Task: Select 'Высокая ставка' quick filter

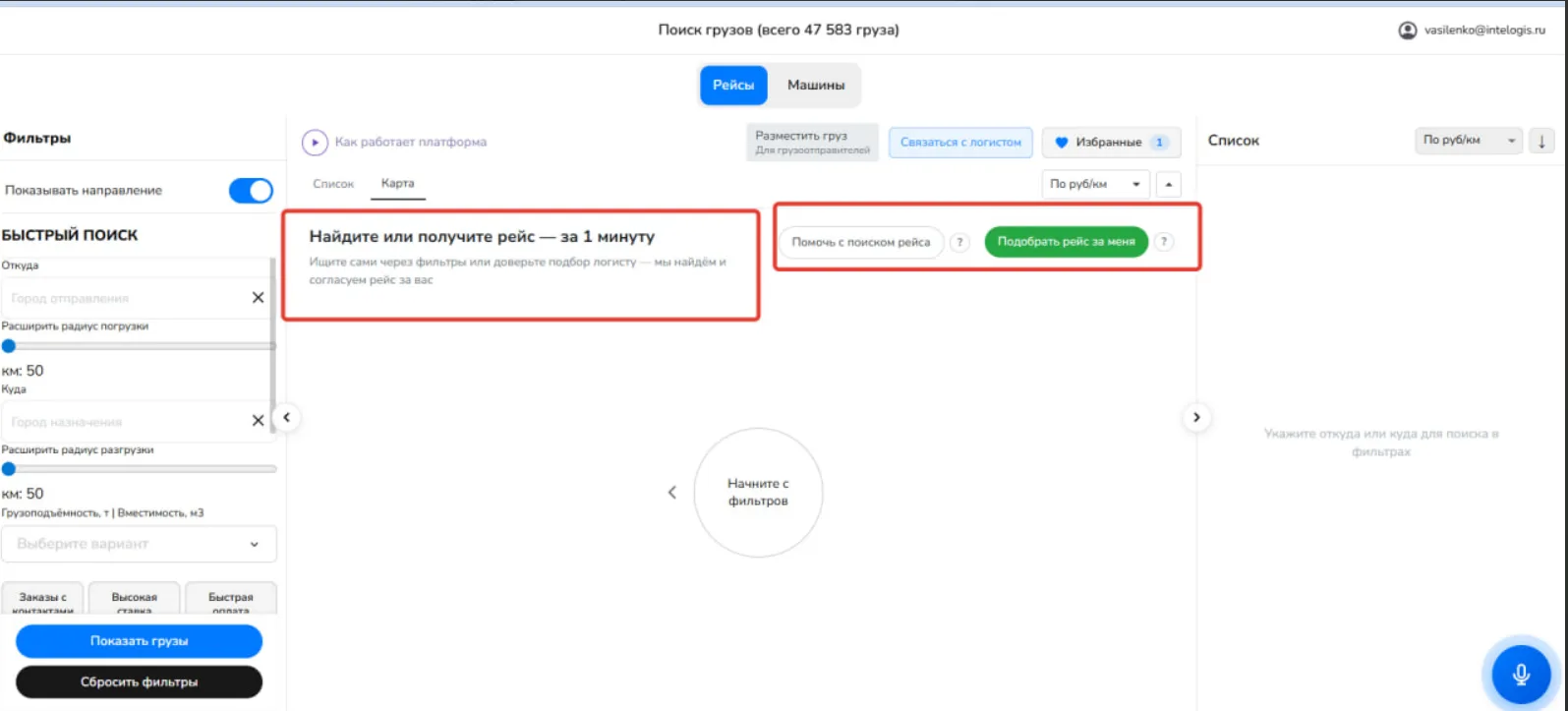Action: (135, 599)
